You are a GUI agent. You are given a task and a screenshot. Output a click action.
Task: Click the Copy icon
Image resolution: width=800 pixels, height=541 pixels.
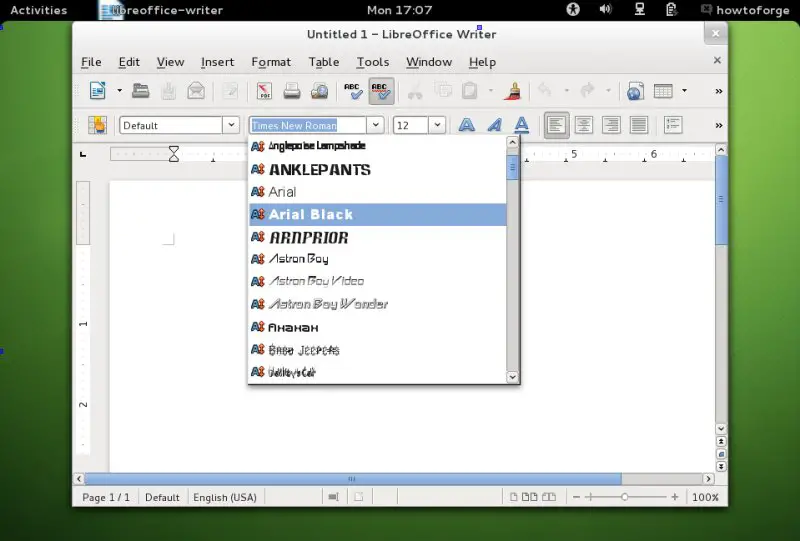pyautogui.click(x=442, y=91)
